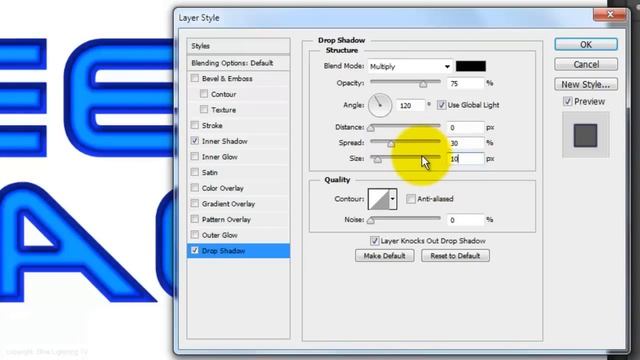The image size is (640, 360).
Task: Click the Distance value field
Action: pos(465,127)
